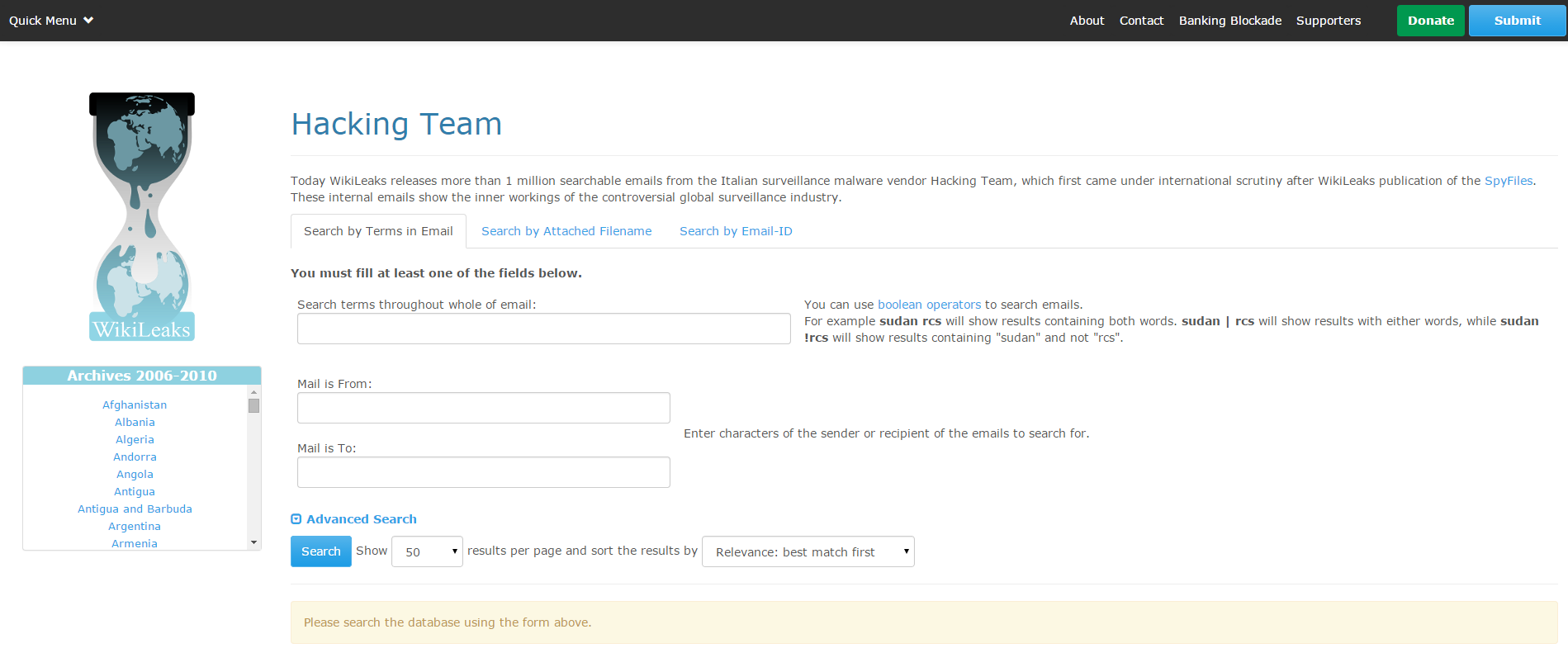Click the green Donate button
Screen dimensions: 1568x653
tap(1431, 21)
